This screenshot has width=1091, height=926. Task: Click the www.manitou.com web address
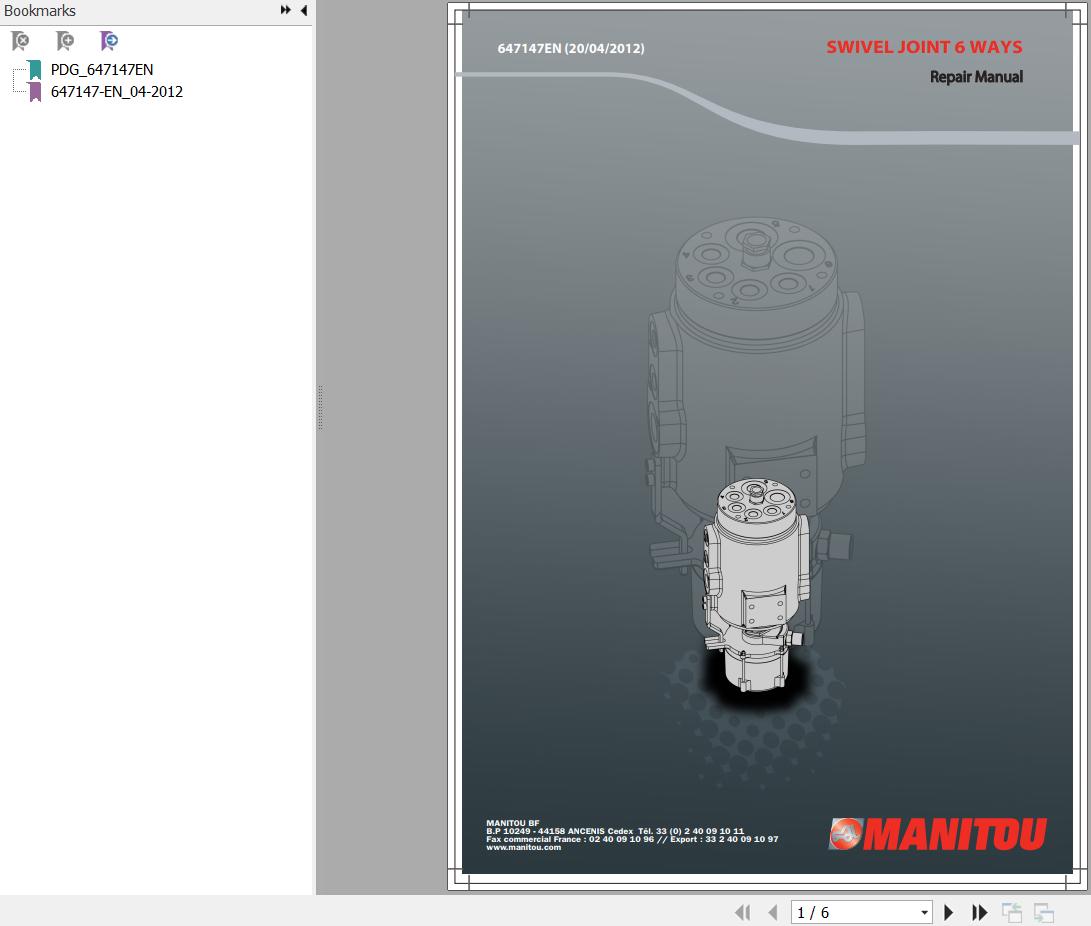coord(523,847)
